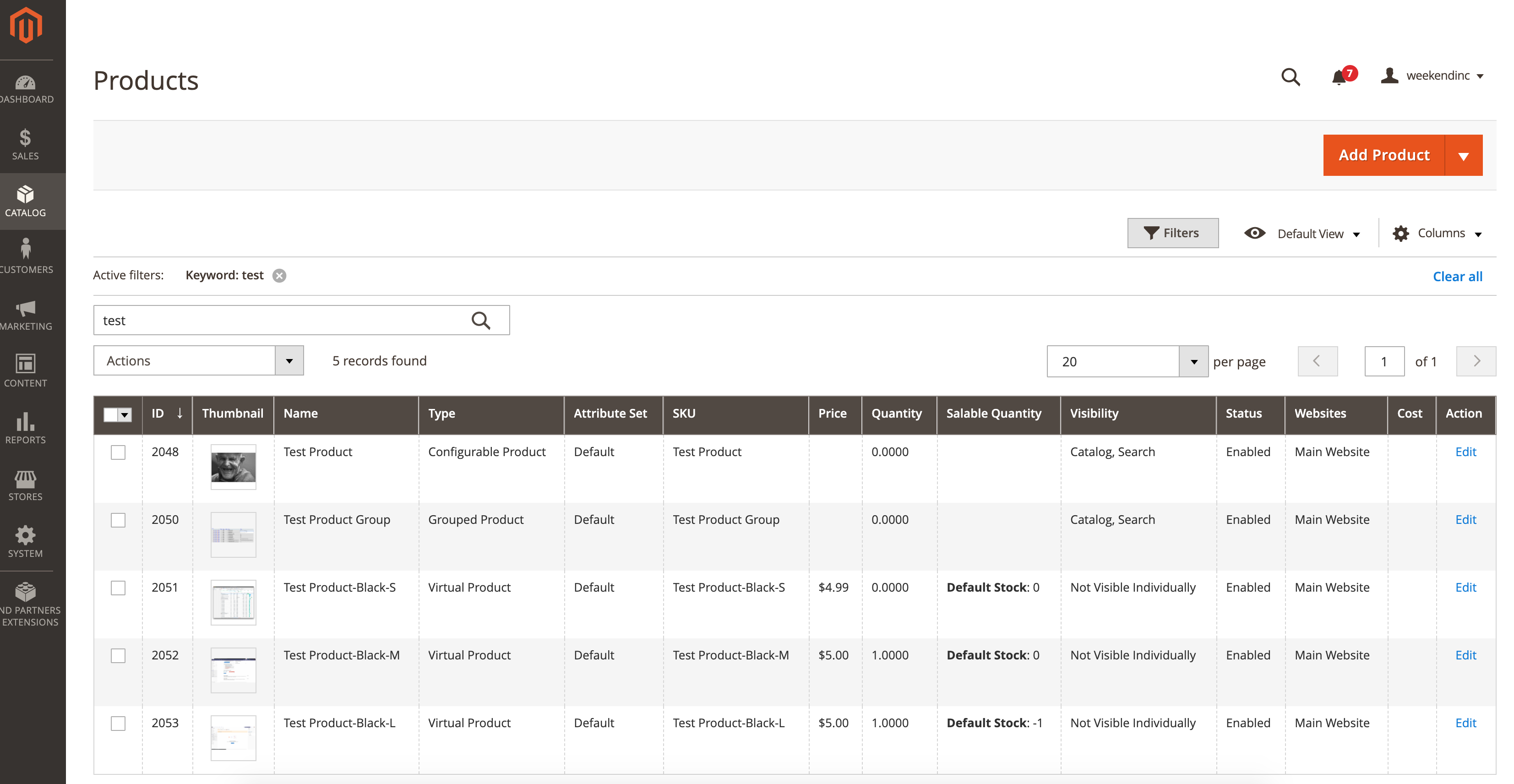
Task: Check the row checkbox for product 2048
Action: point(118,452)
